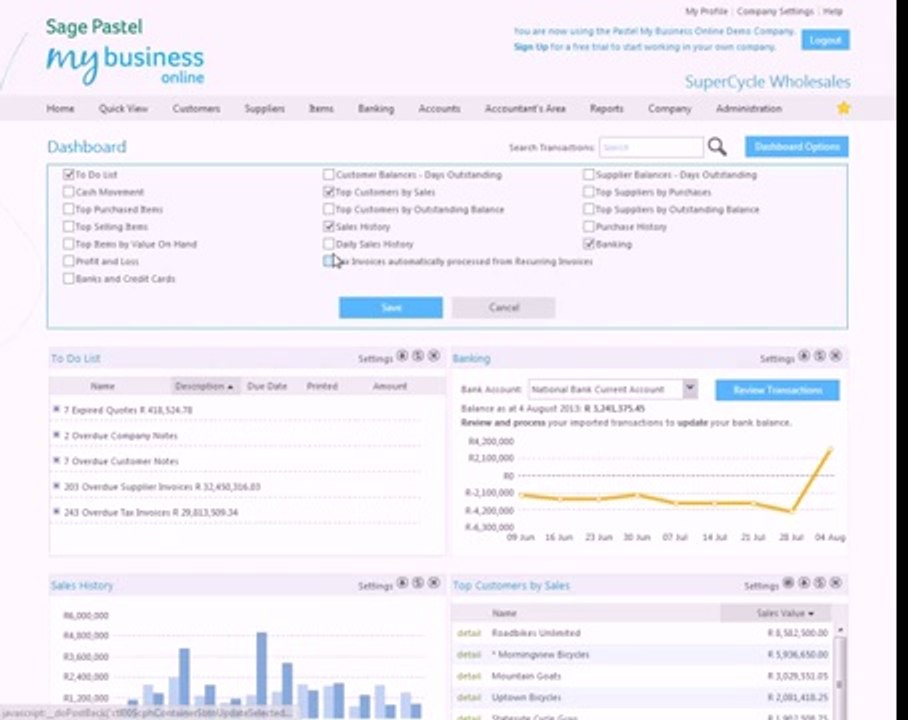The width and height of the screenshot is (908, 720).
Task: Enable the Banks and Credit Cards checkbox
Action: point(68,279)
